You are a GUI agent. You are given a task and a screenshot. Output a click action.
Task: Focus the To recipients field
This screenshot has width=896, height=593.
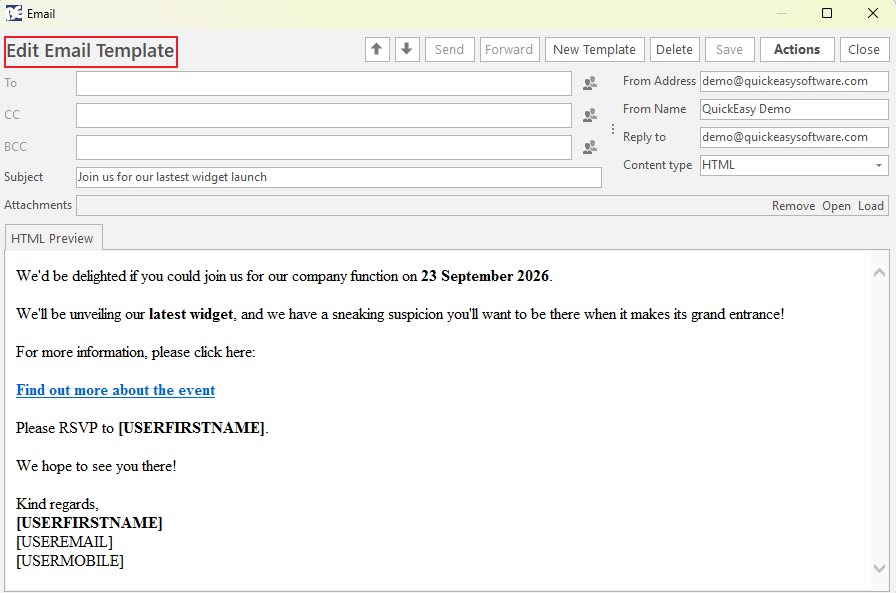pos(323,83)
